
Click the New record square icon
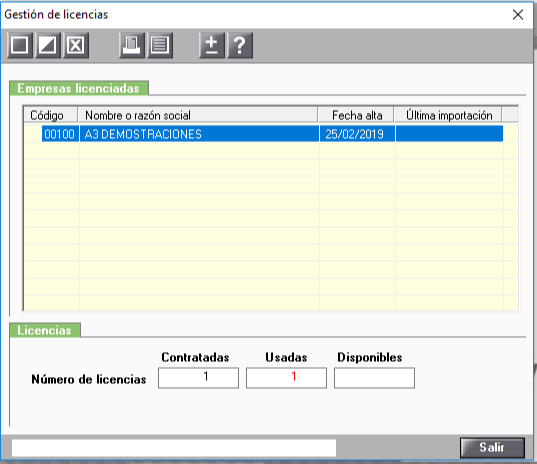click(x=20, y=45)
